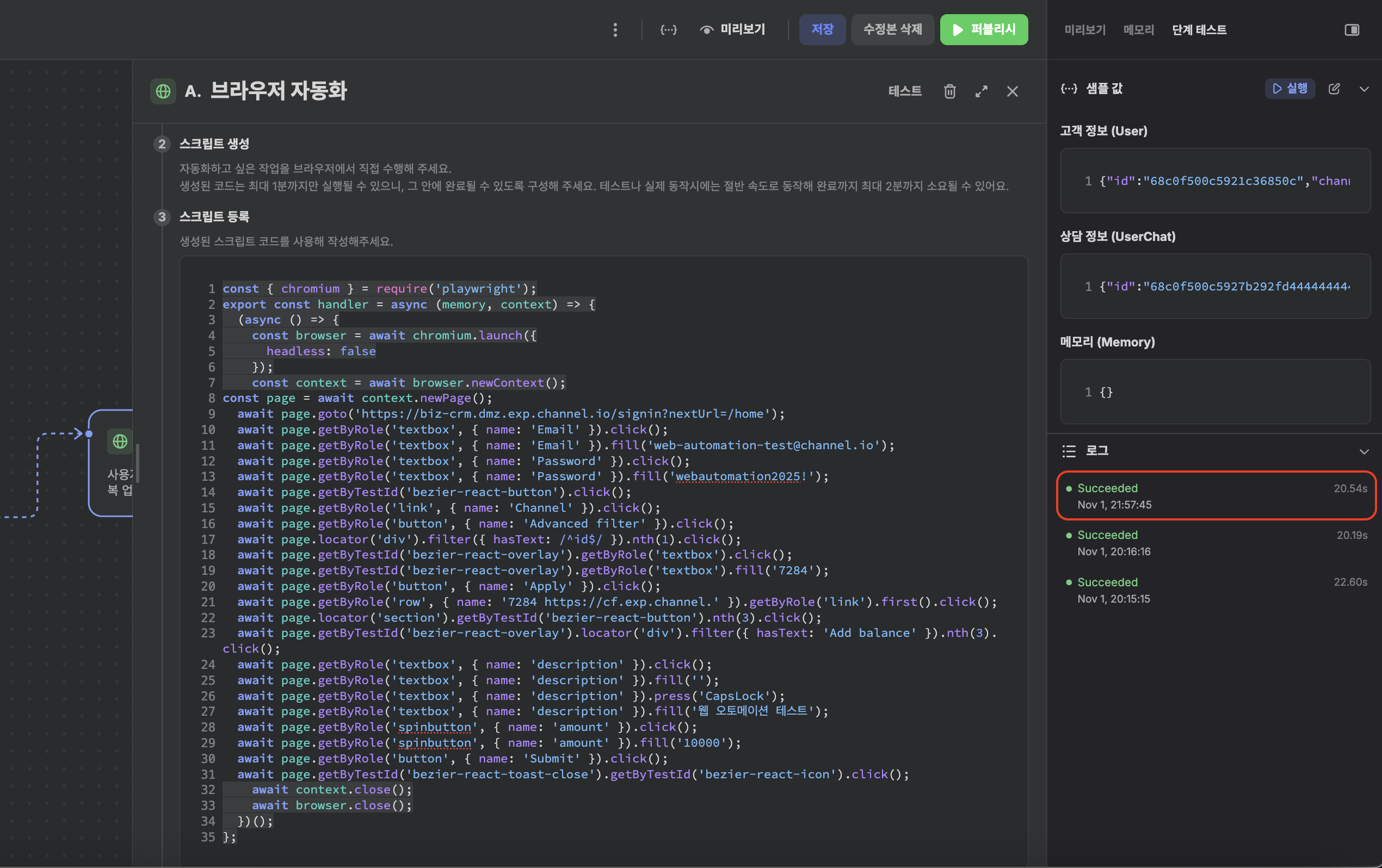Run the sample with 실행 button
The height and width of the screenshot is (868, 1382).
click(1290, 88)
